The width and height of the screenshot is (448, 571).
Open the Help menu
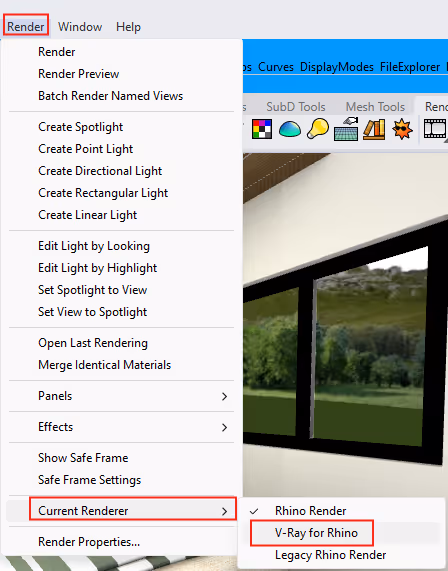[x=128, y=27]
